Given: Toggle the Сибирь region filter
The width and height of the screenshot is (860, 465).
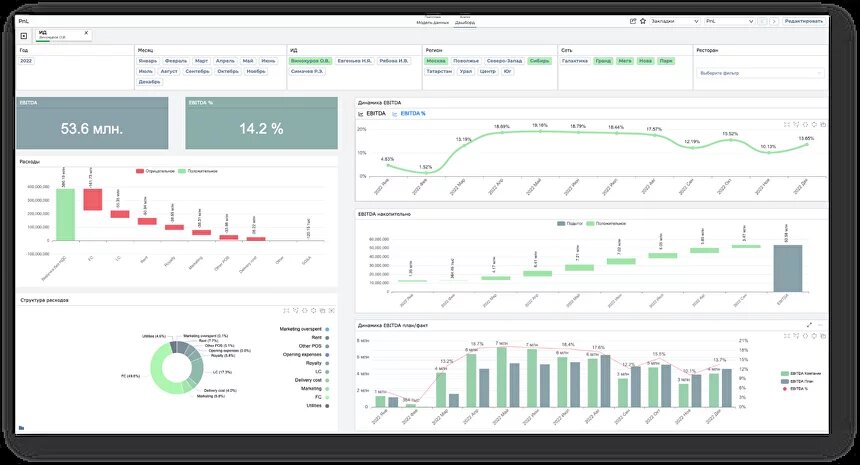Looking at the screenshot, I should [539, 61].
